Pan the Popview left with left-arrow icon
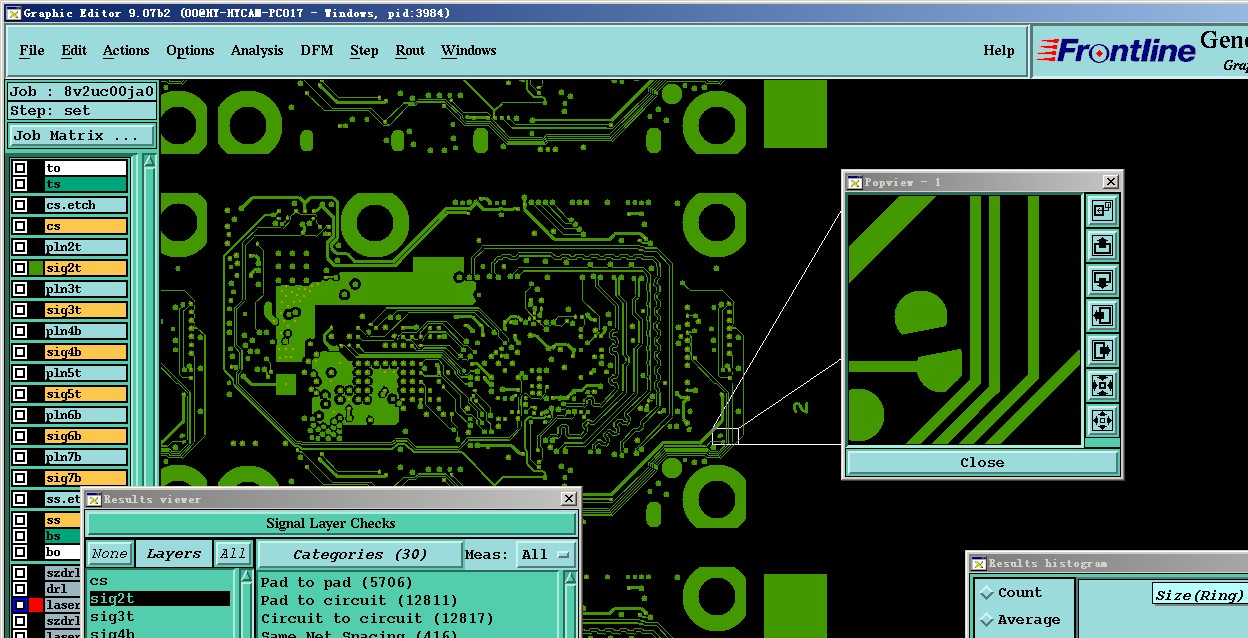Image resolution: width=1248 pixels, height=638 pixels. (1102, 315)
